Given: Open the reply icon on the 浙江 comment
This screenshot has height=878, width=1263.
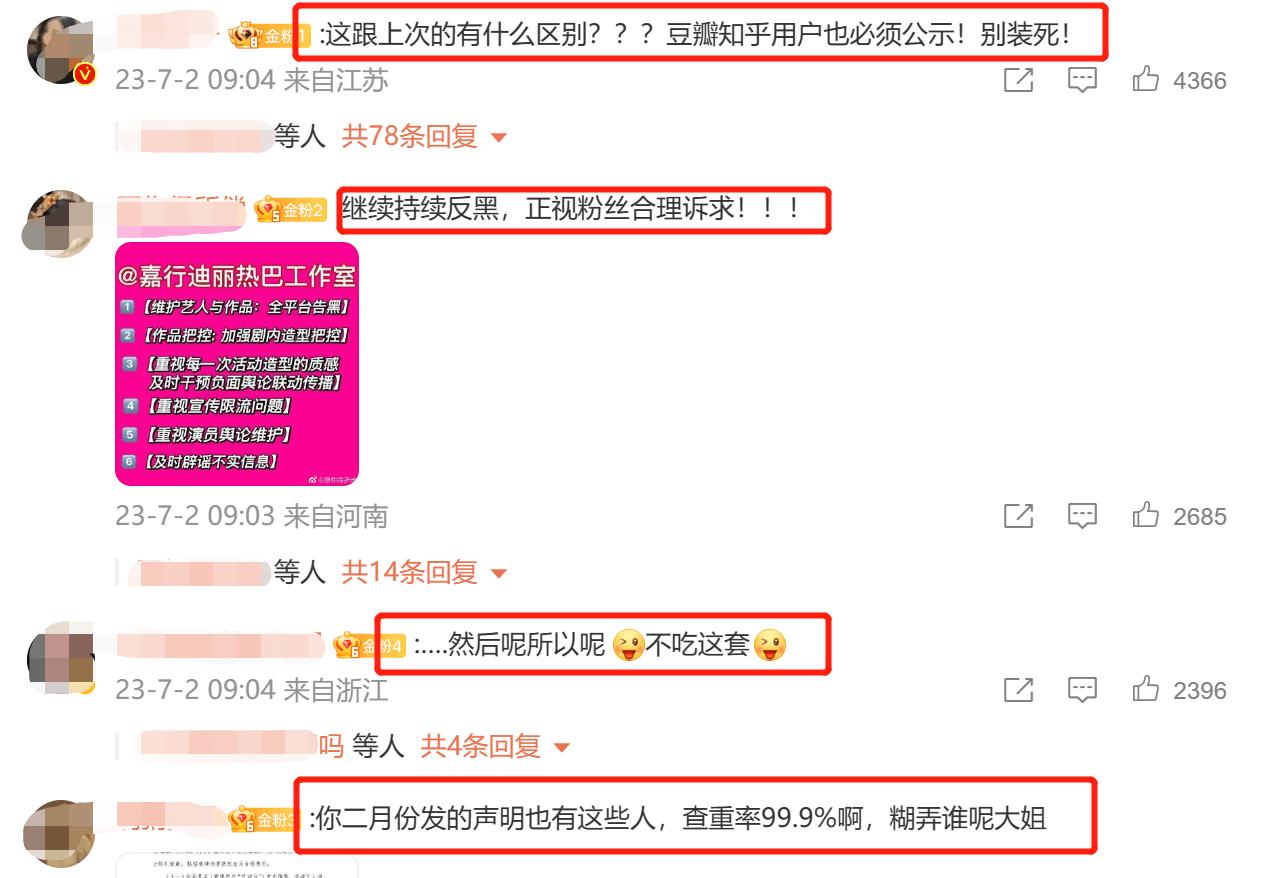Looking at the screenshot, I should click(x=1082, y=690).
